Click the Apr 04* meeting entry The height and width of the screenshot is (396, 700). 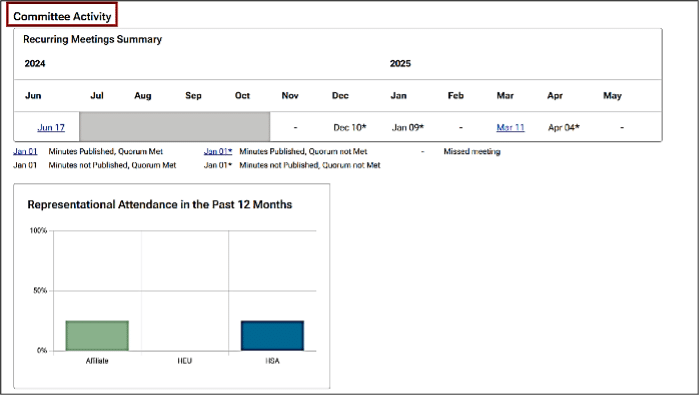563,127
